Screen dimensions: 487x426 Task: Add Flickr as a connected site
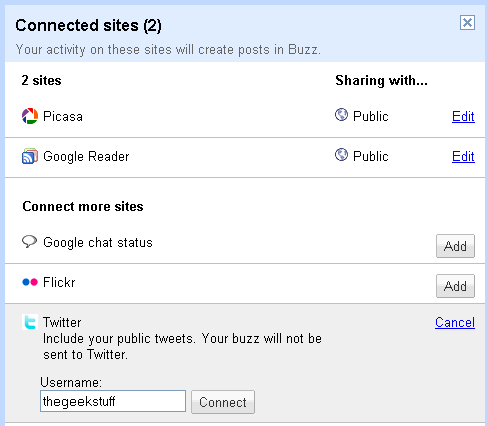pyautogui.click(x=455, y=286)
